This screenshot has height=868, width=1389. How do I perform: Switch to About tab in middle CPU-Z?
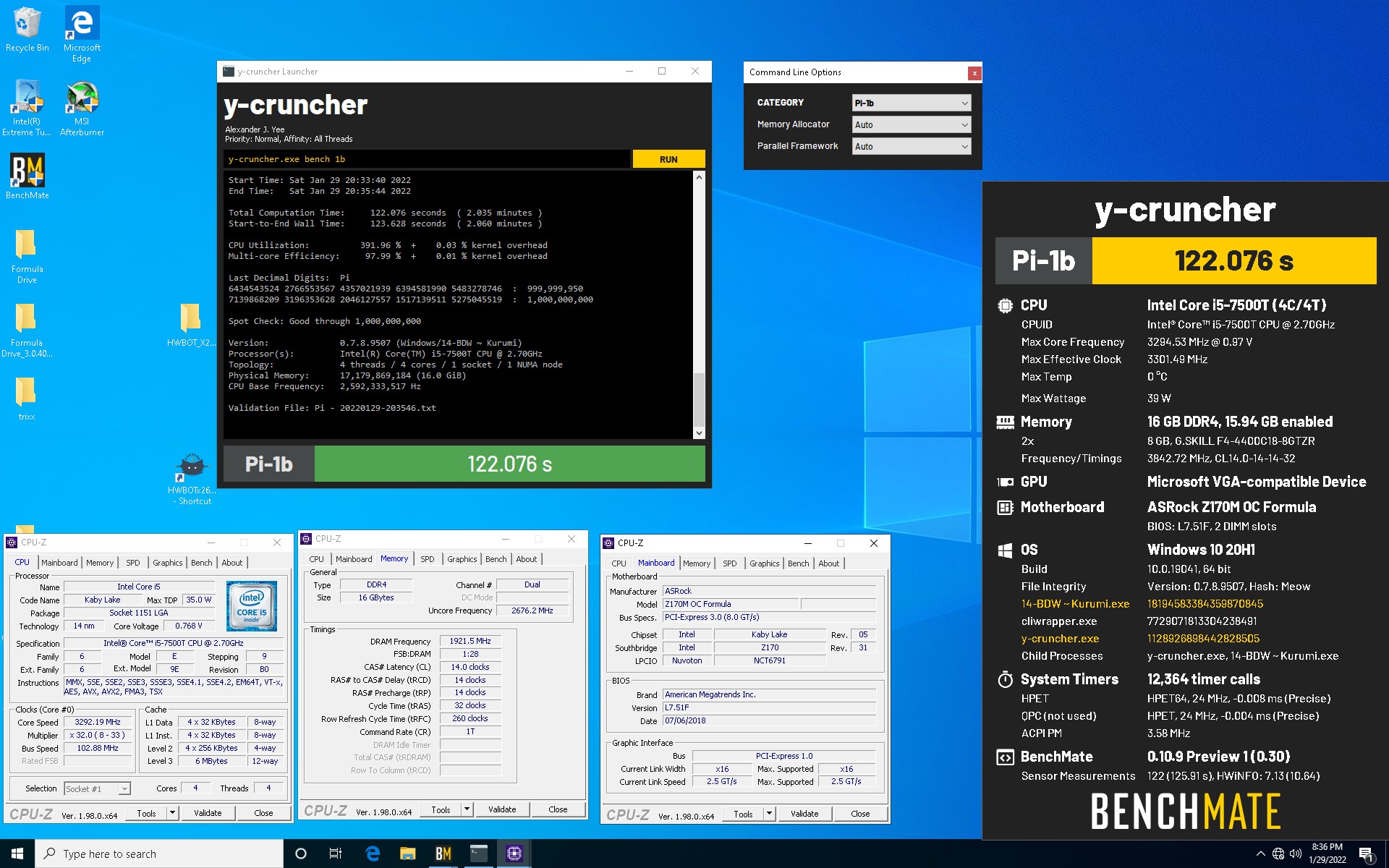coord(527,559)
